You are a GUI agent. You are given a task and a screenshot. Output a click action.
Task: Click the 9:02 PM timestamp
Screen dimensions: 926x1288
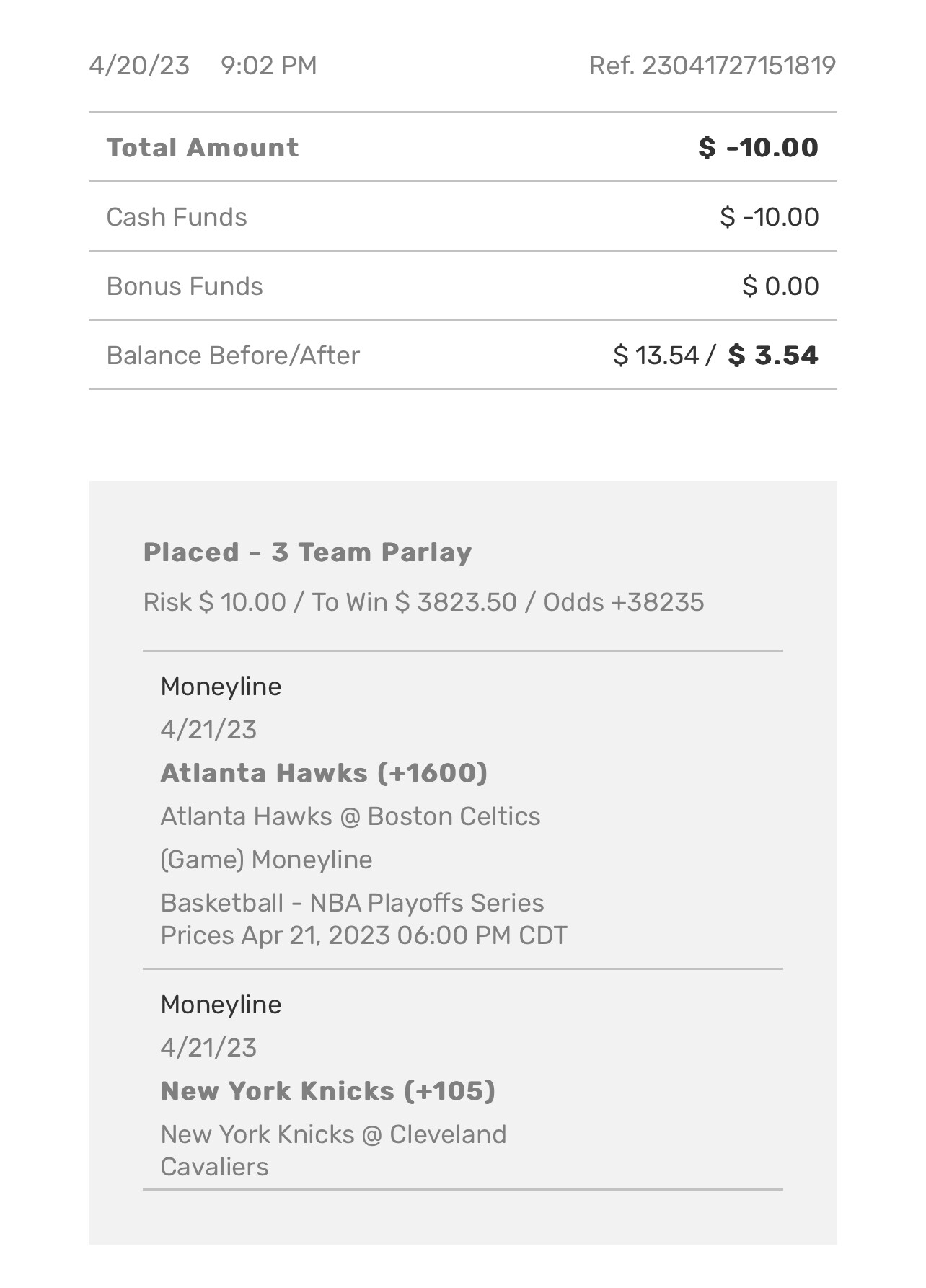[x=268, y=66]
